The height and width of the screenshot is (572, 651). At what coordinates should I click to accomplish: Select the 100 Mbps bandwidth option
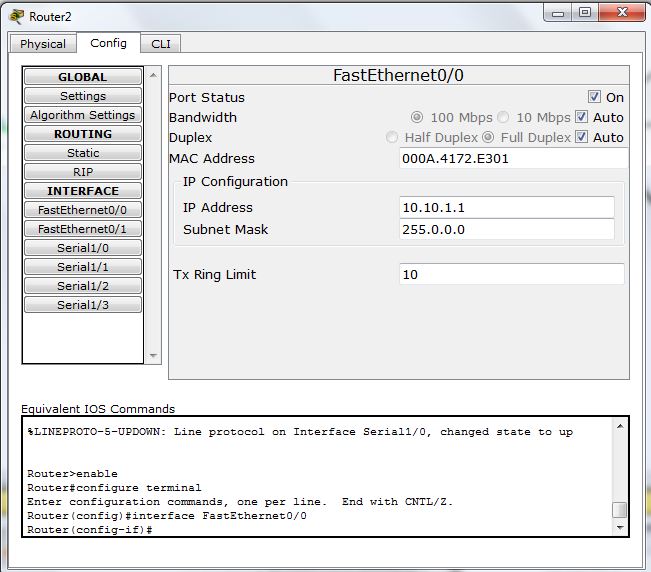417,117
